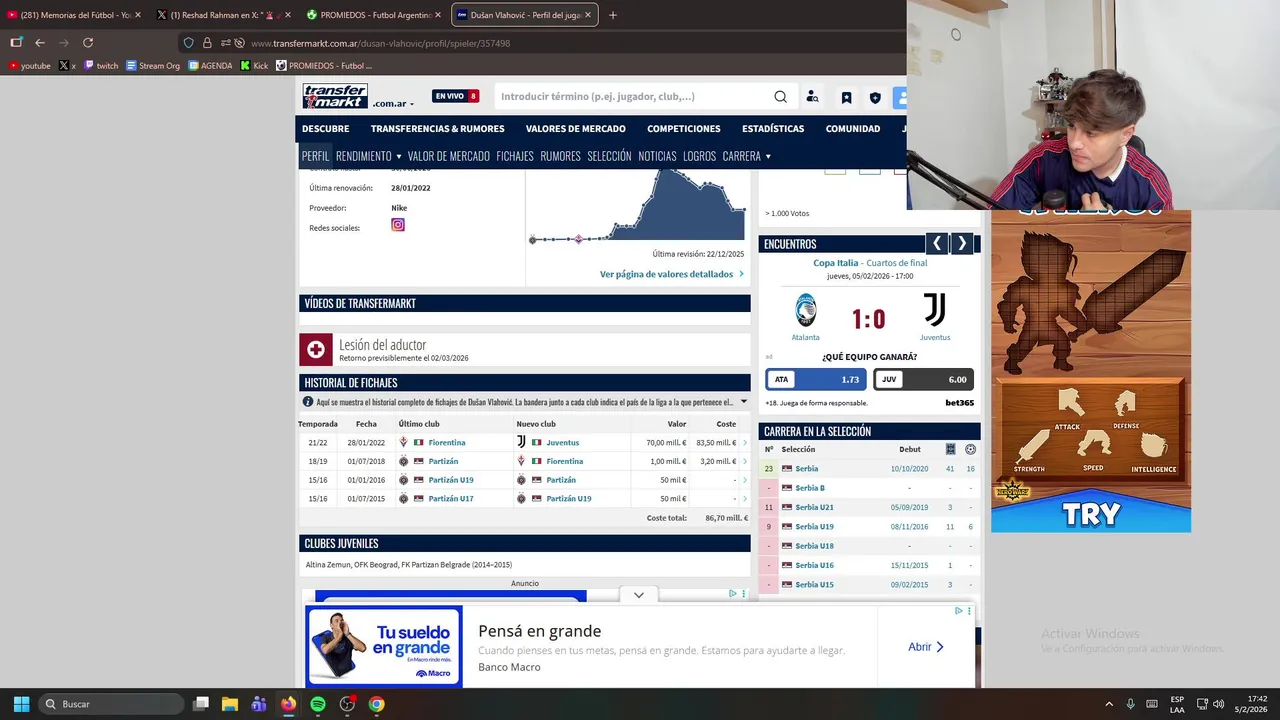Click the red injury cross icon

pyautogui.click(x=316, y=349)
